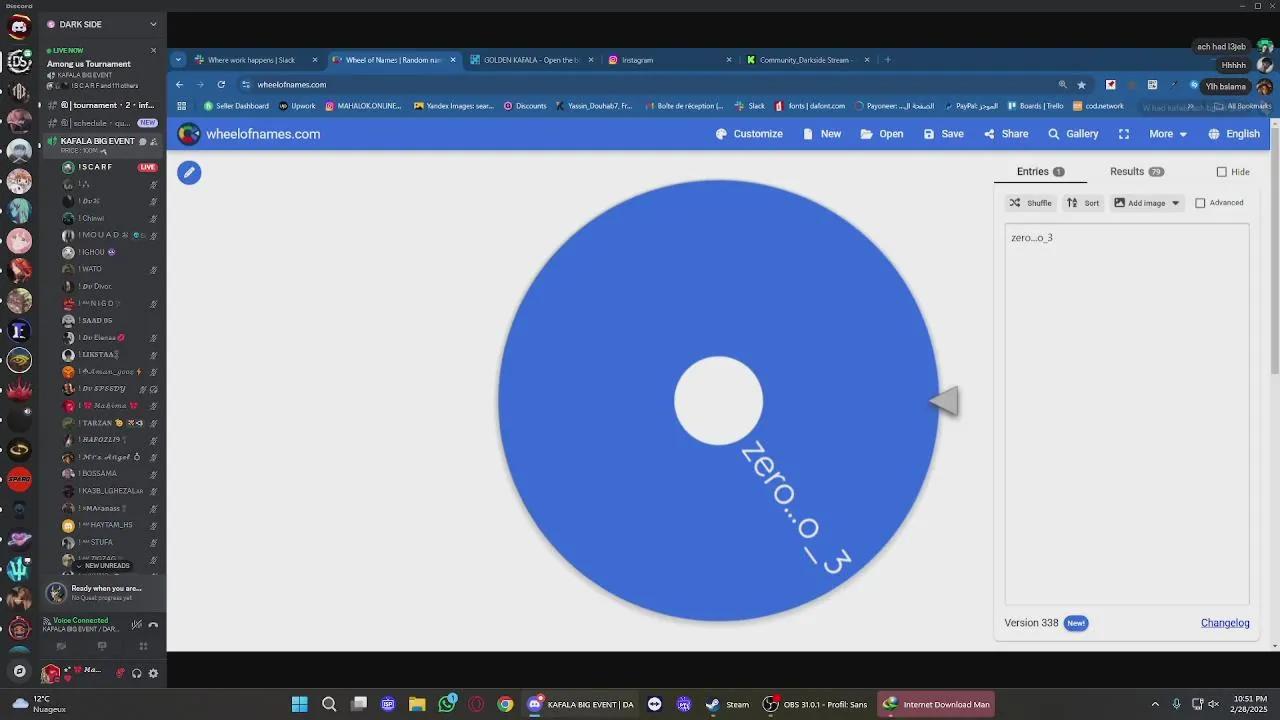Open the Customize wheel options
The image size is (1280, 720).
pyautogui.click(x=749, y=134)
